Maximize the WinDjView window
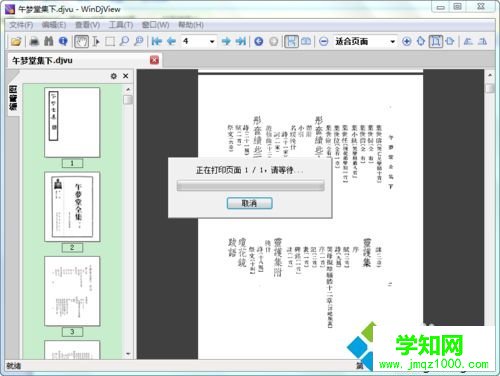500x376 pixels. (x=458, y=7)
